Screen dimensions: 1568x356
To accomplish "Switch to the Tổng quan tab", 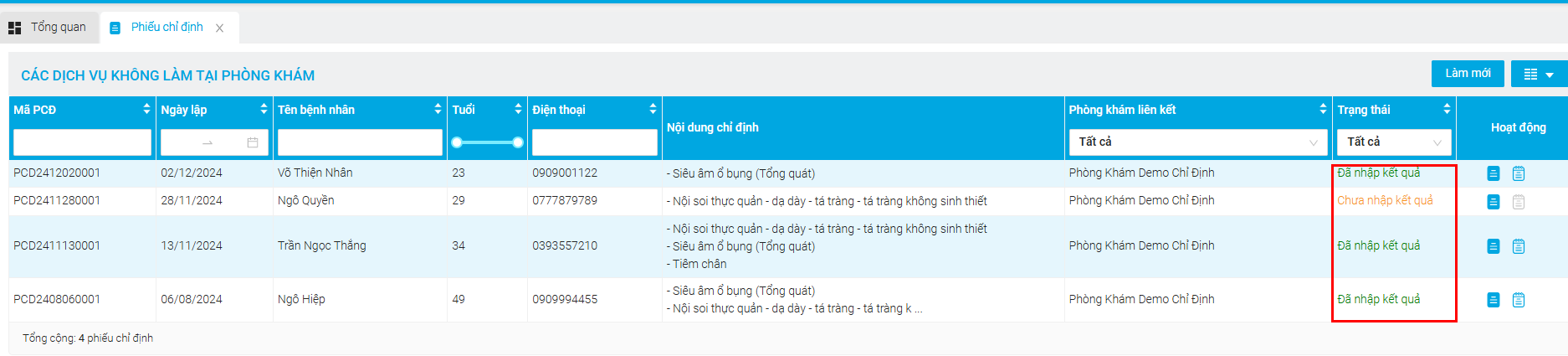I will 49,28.
